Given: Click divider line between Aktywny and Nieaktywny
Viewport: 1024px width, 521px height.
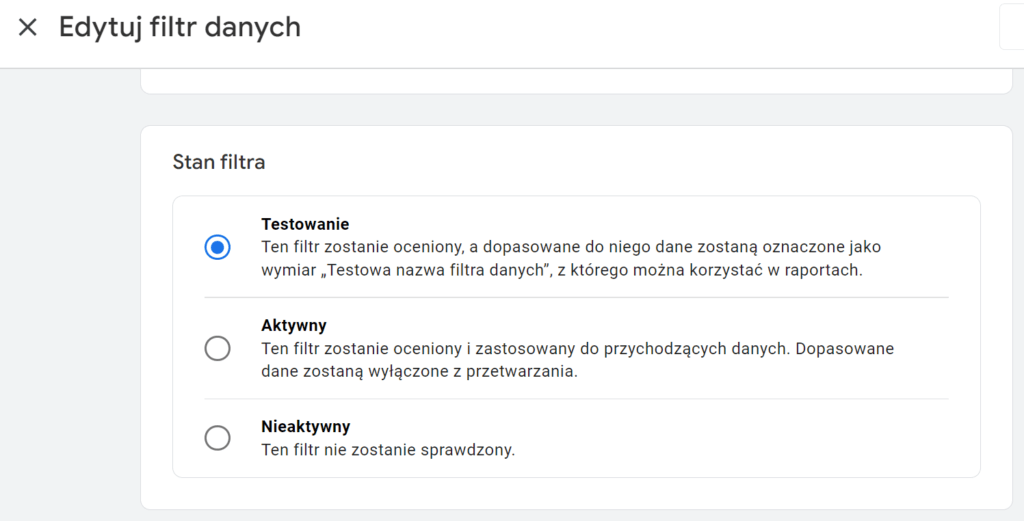Looking at the screenshot, I should (x=575, y=399).
